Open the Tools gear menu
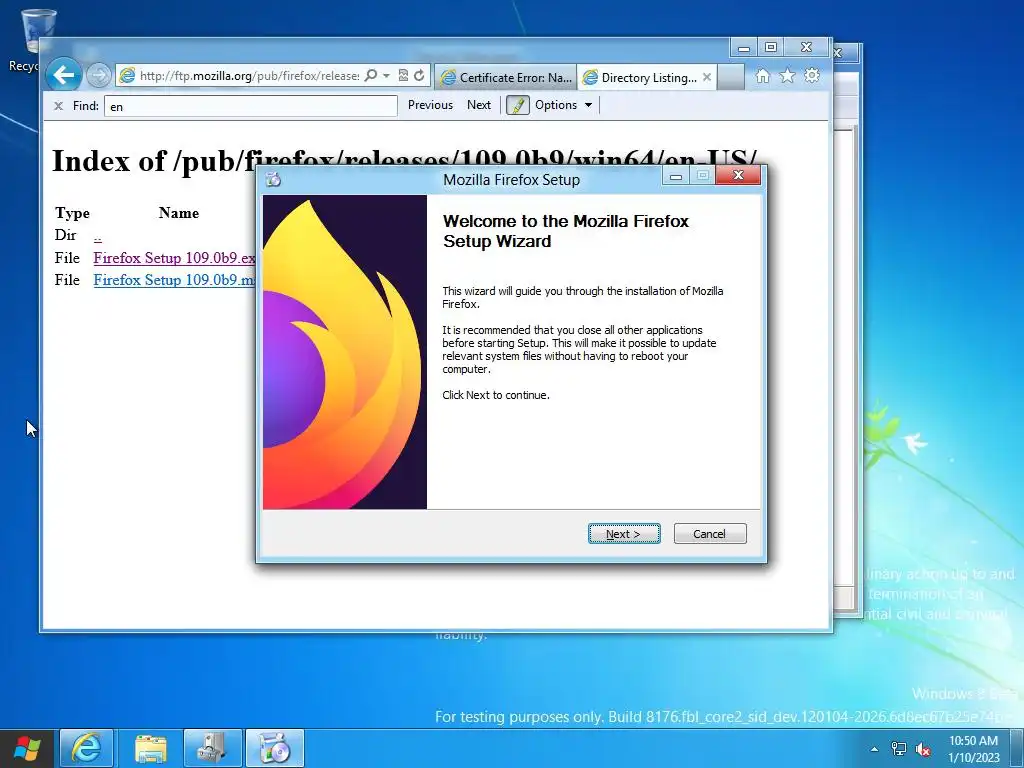 point(812,76)
